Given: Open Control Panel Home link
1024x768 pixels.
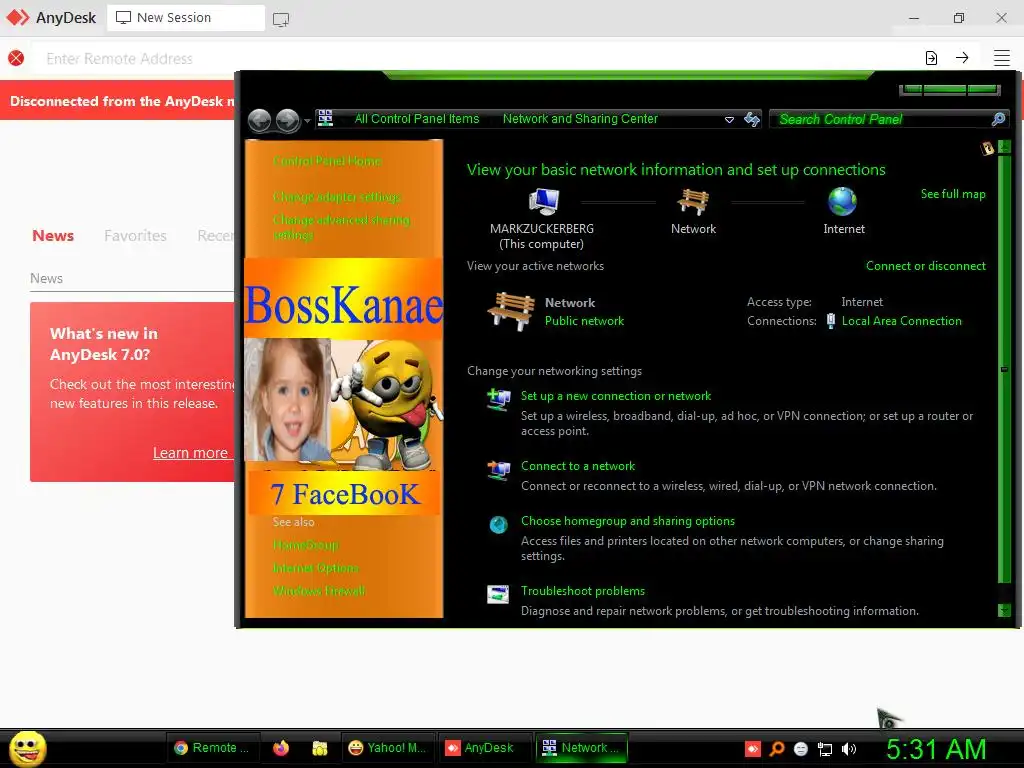Looking at the screenshot, I should pos(327,161).
